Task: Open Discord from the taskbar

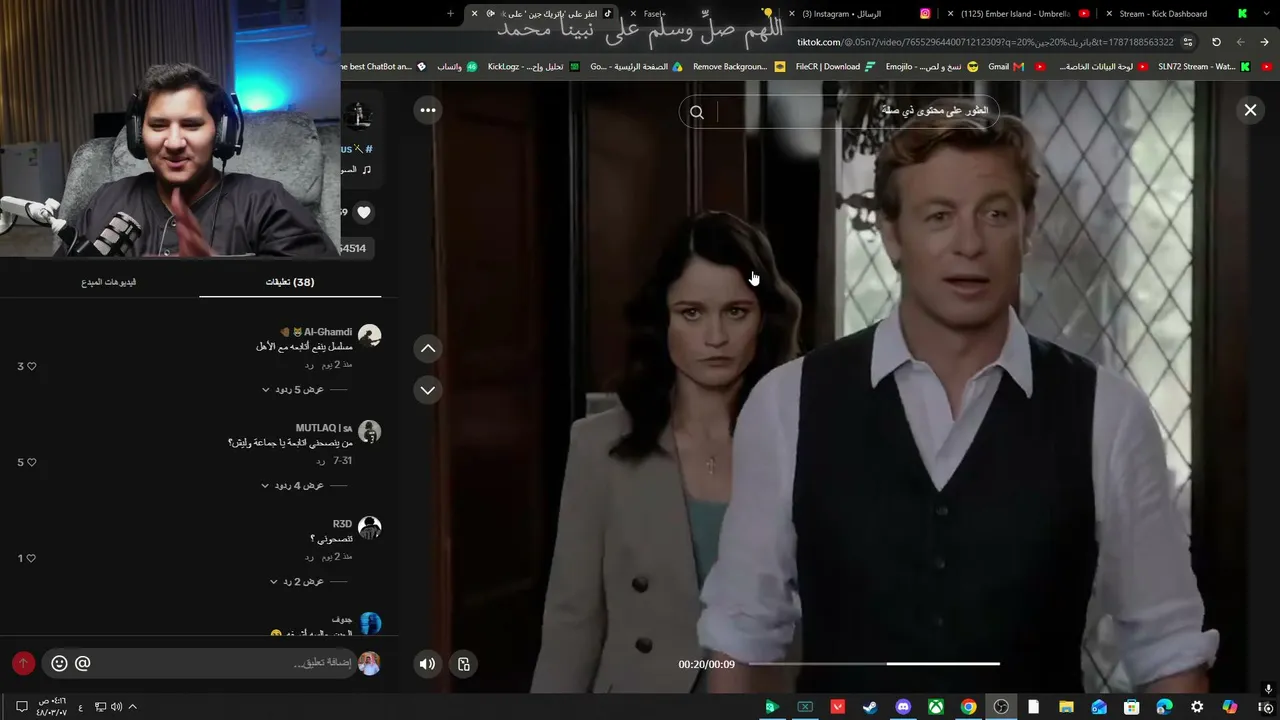Action: pyautogui.click(x=903, y=707)
